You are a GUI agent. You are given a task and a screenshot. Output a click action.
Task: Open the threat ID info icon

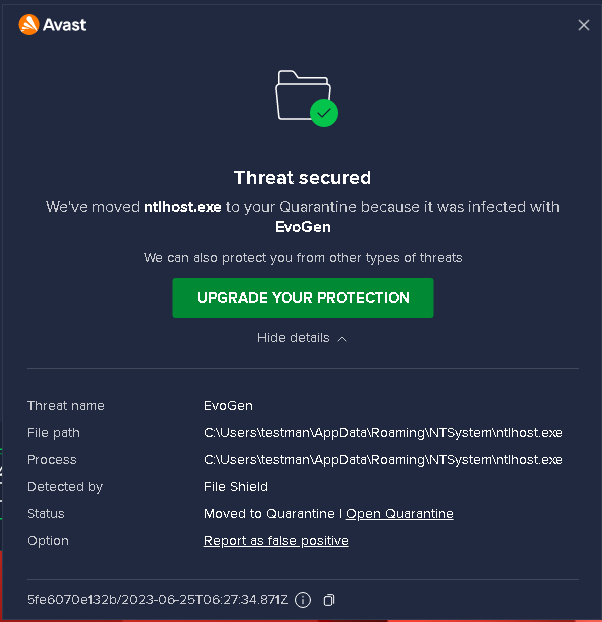(x=303, y=600)
